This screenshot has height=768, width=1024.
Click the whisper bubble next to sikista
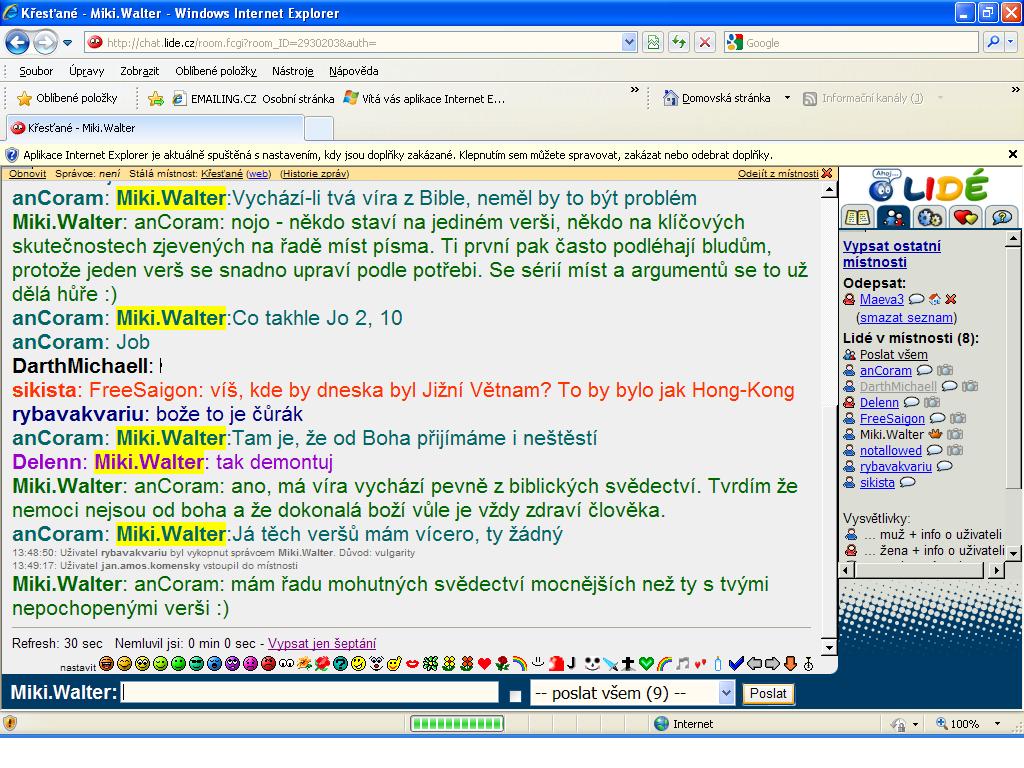pos(907,482)
